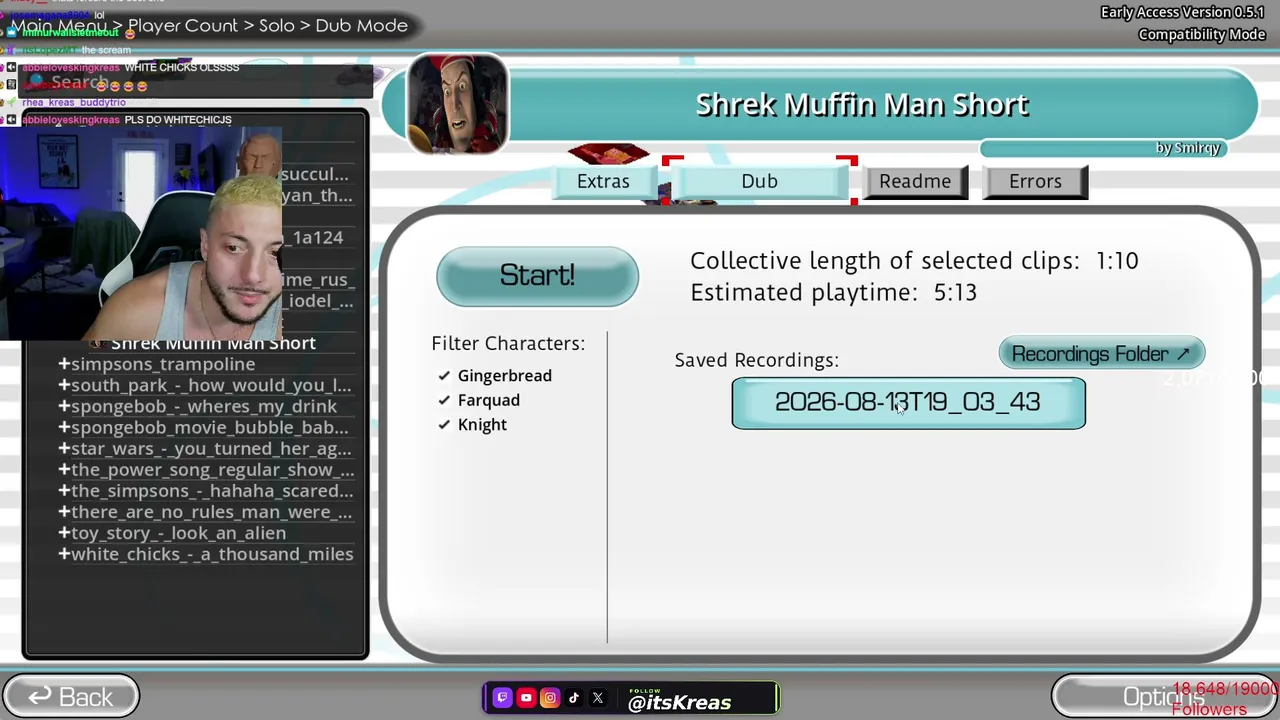This screenshot has width=1280, height=720.
Task: Open the Errors tab
Action: (x=1035, y=181)
